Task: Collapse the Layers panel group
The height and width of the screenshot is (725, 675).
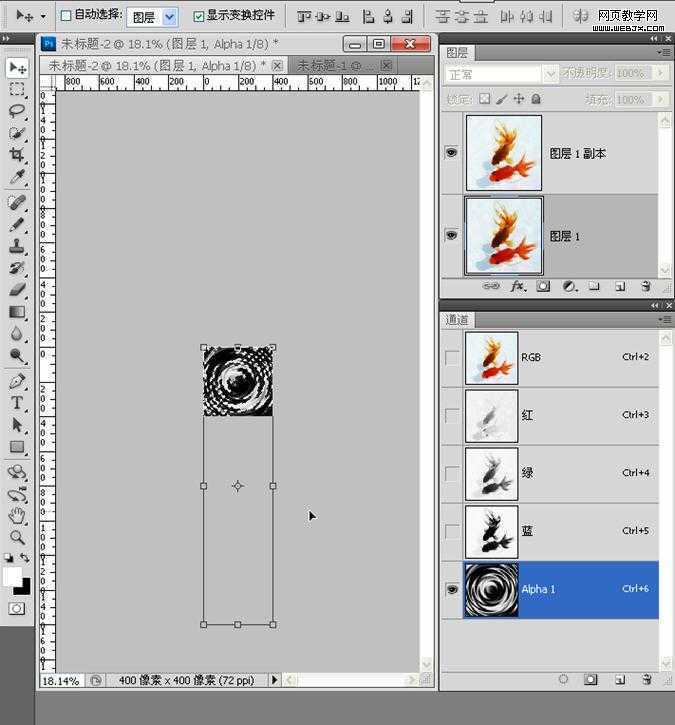Action: (x=654, y=39)
